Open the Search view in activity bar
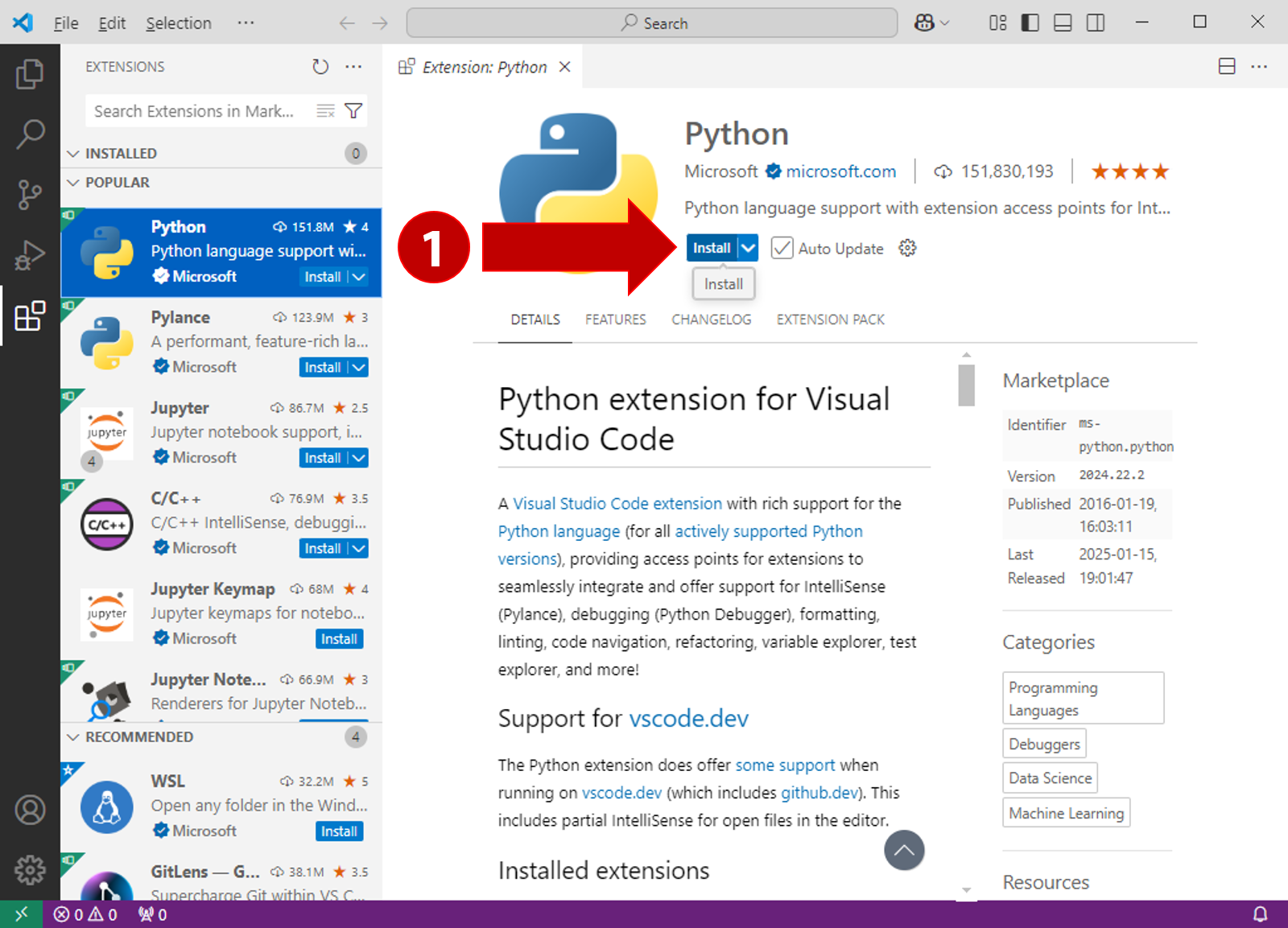Viewport: 1288px width, 928px height. [30, 134]
